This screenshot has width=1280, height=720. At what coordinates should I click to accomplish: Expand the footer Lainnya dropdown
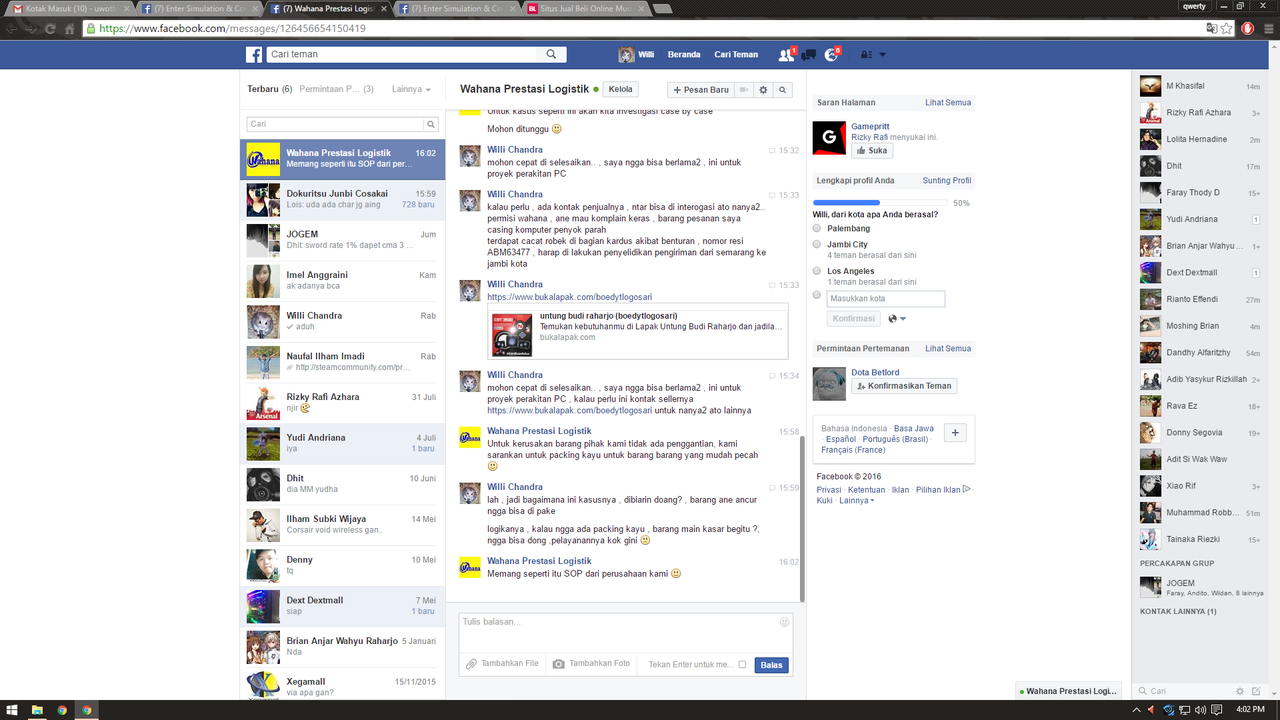point(856,500)
